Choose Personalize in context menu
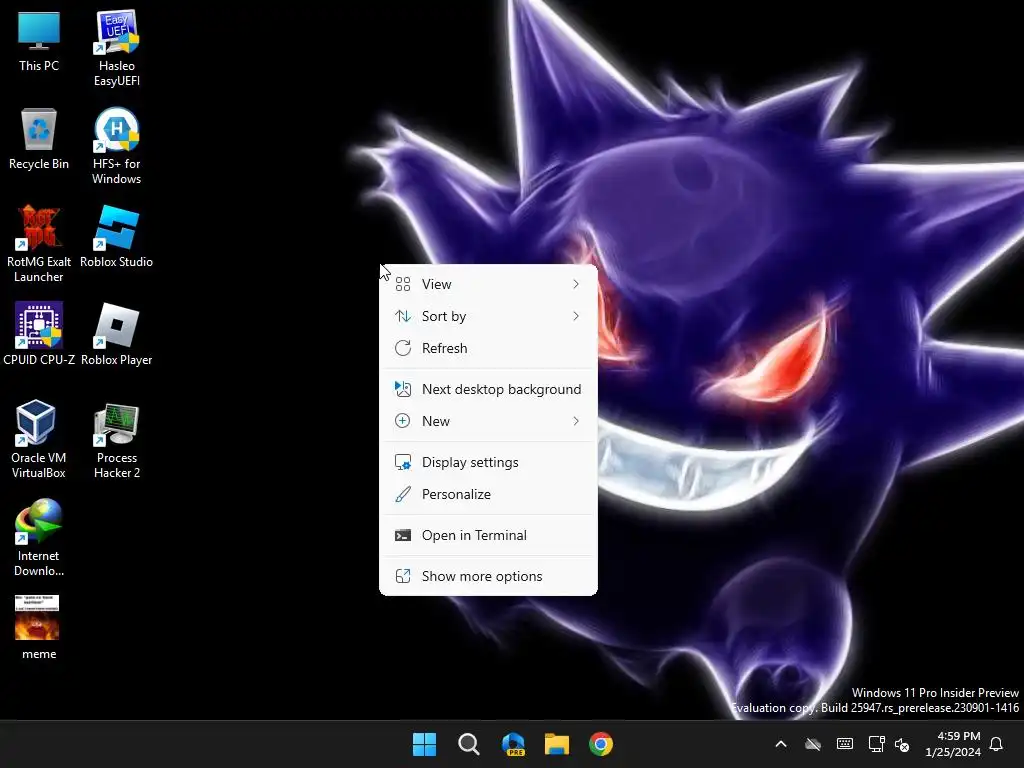The image size is (1024, 768). point(488,494)
